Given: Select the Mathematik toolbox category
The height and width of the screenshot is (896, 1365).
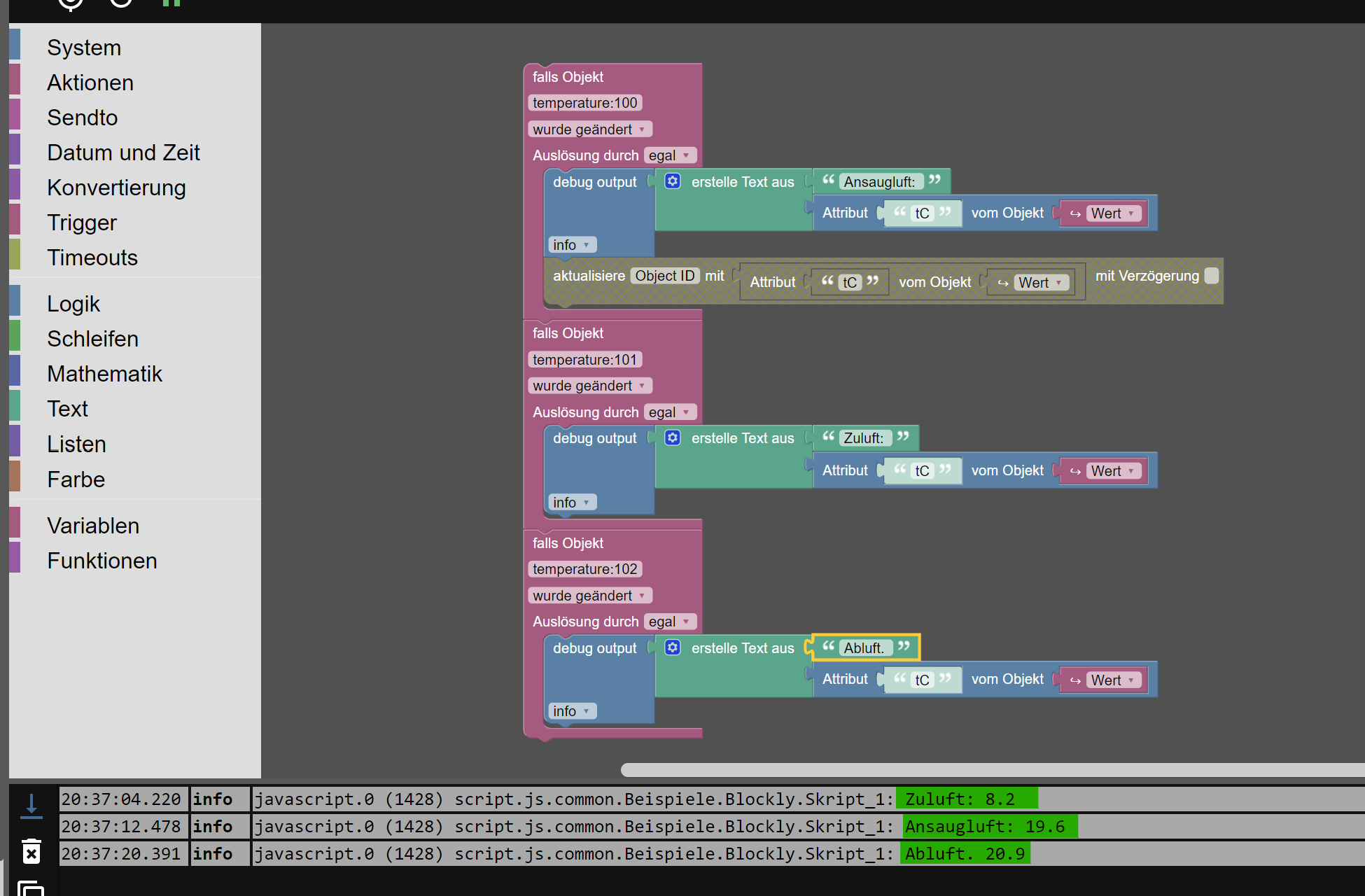Looking at the screenshot, I should point(104,374).
